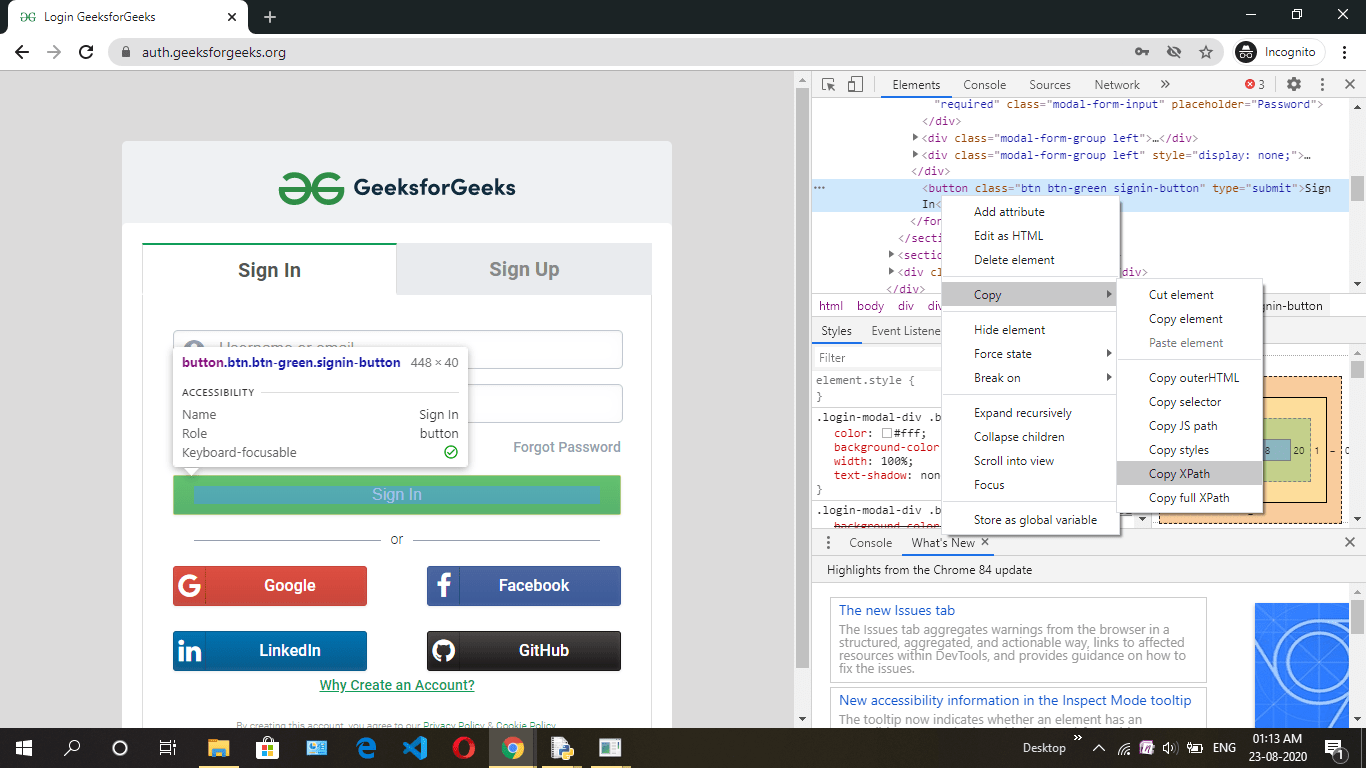Image resolution: width=1366 pixels, height=768 pixels.
Task: Close the bottom DevTools drawer
Action: (1350, 543)
